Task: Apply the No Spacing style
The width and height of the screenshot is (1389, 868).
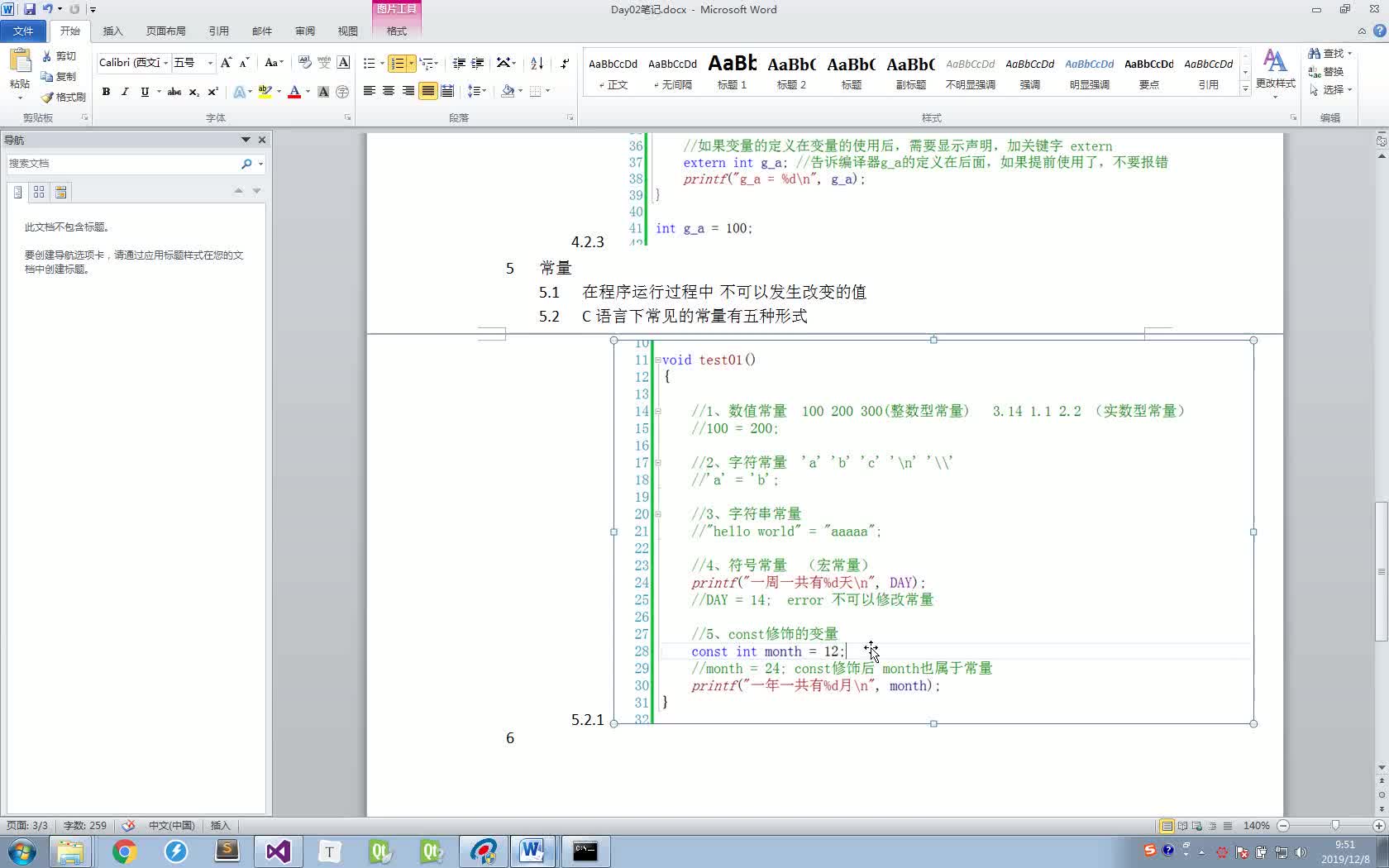Action: [672, 73]
